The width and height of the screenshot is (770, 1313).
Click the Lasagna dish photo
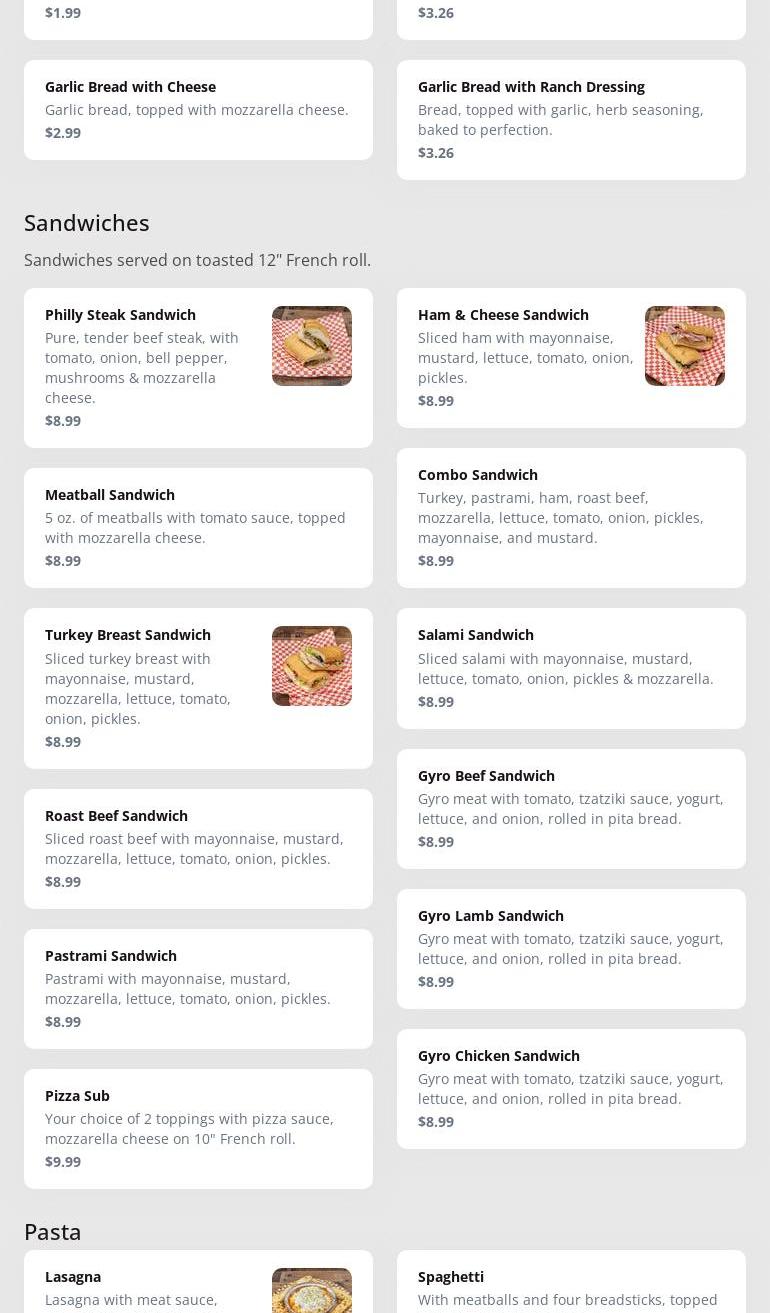[x=312, y=1290]
